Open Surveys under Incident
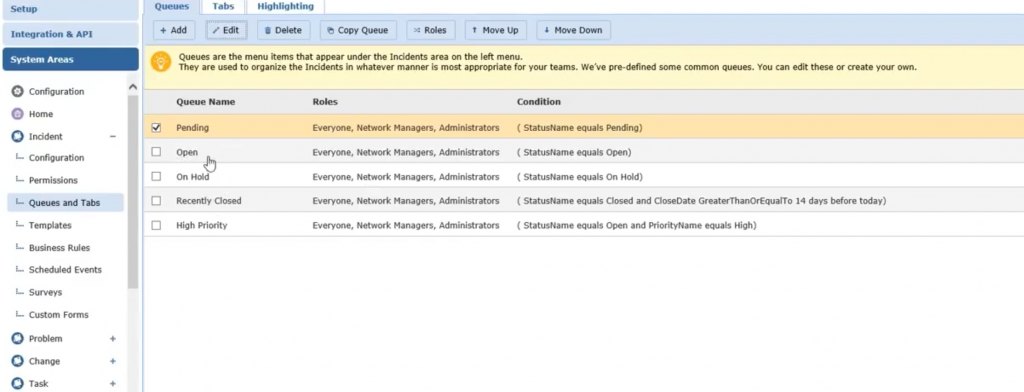Viewport: 1024px width, 392px height. (46, 292)
